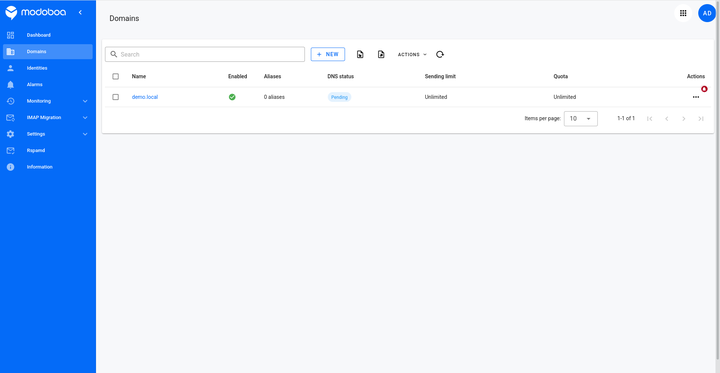Click the export file icon
The width and height of the screenshot is (720, 373).
pos(381,54)
